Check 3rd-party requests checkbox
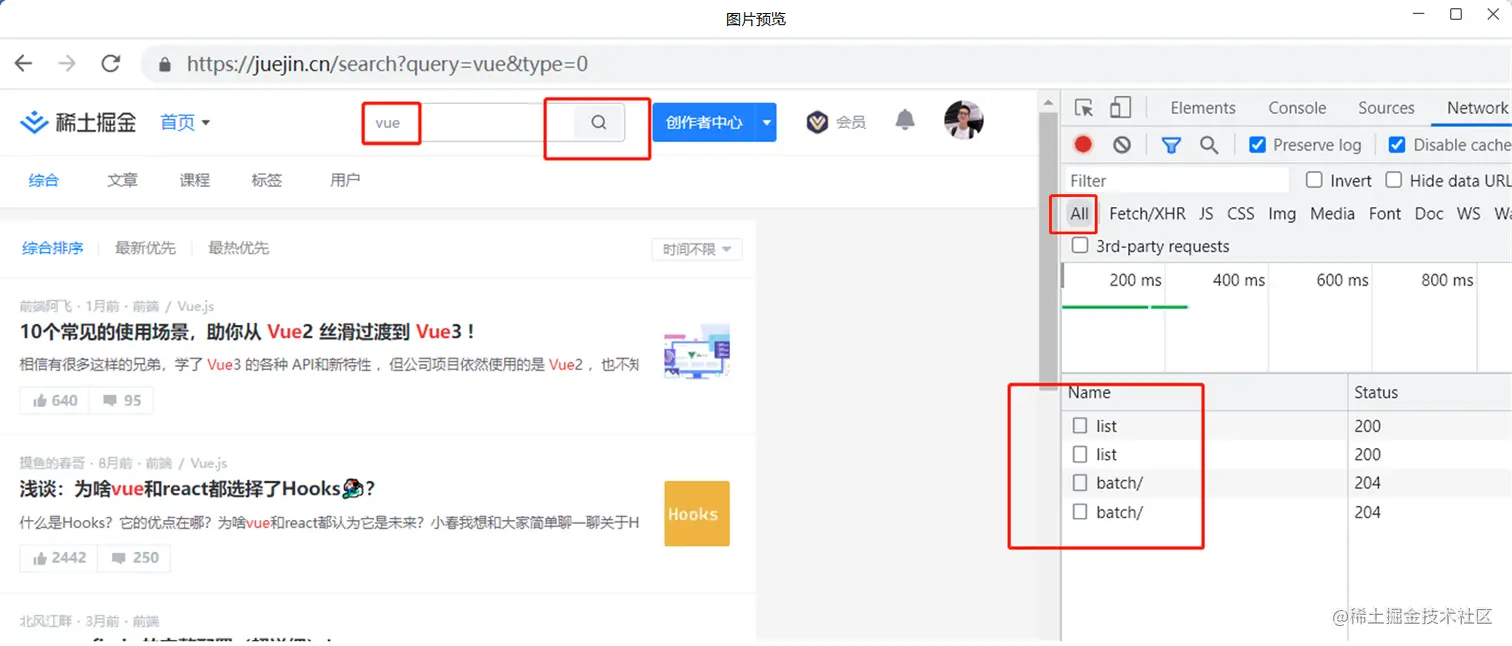 [1080, 245]
